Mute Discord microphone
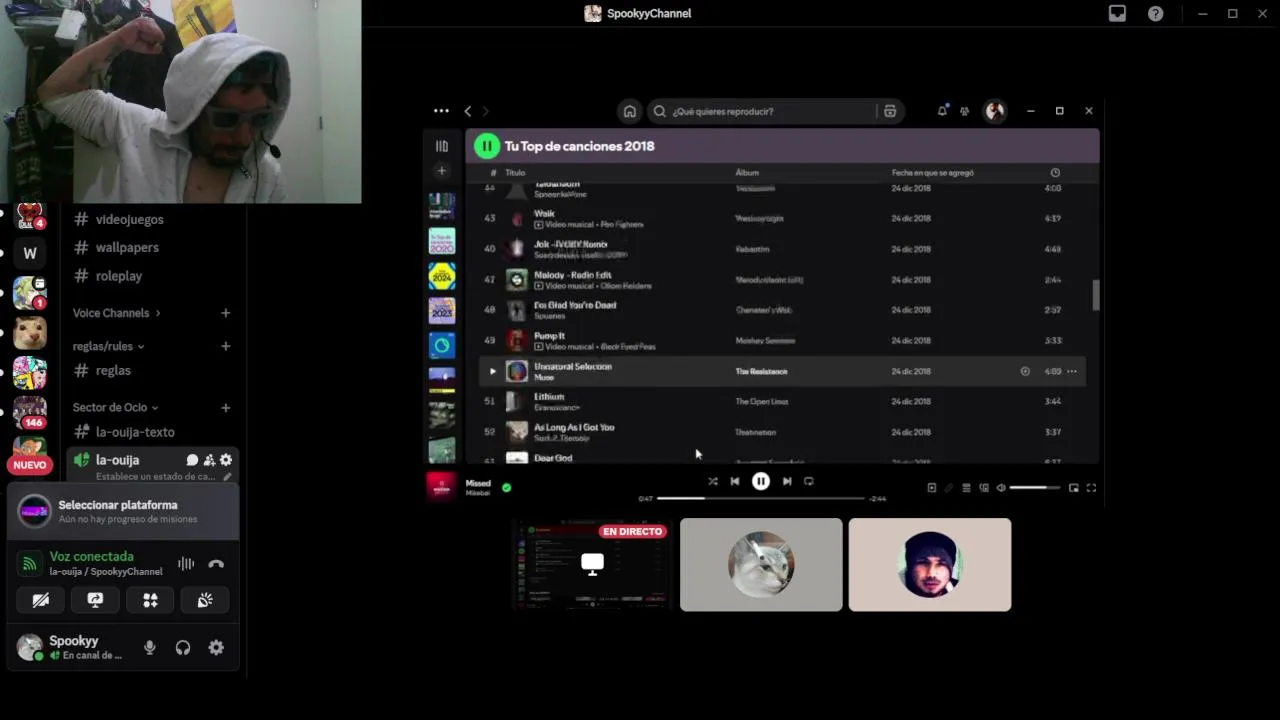 [149, 648]
